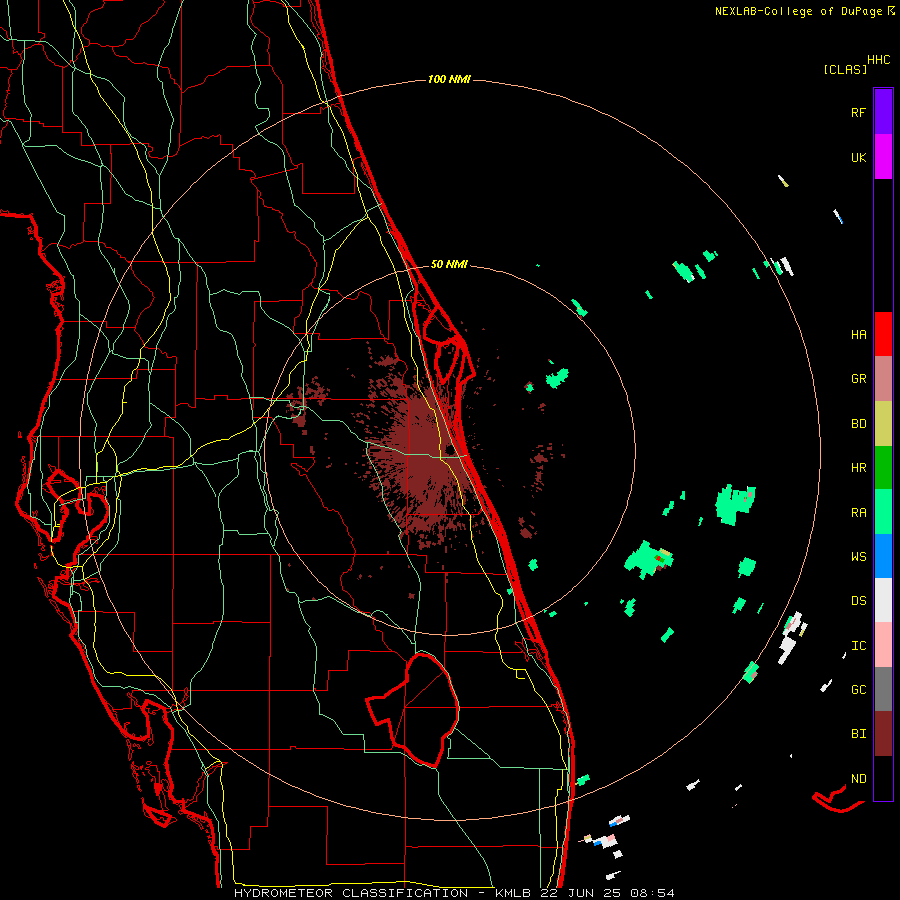Click the 'HA' legend label
The height and width of the screenshot is (900, 900).
858,334
